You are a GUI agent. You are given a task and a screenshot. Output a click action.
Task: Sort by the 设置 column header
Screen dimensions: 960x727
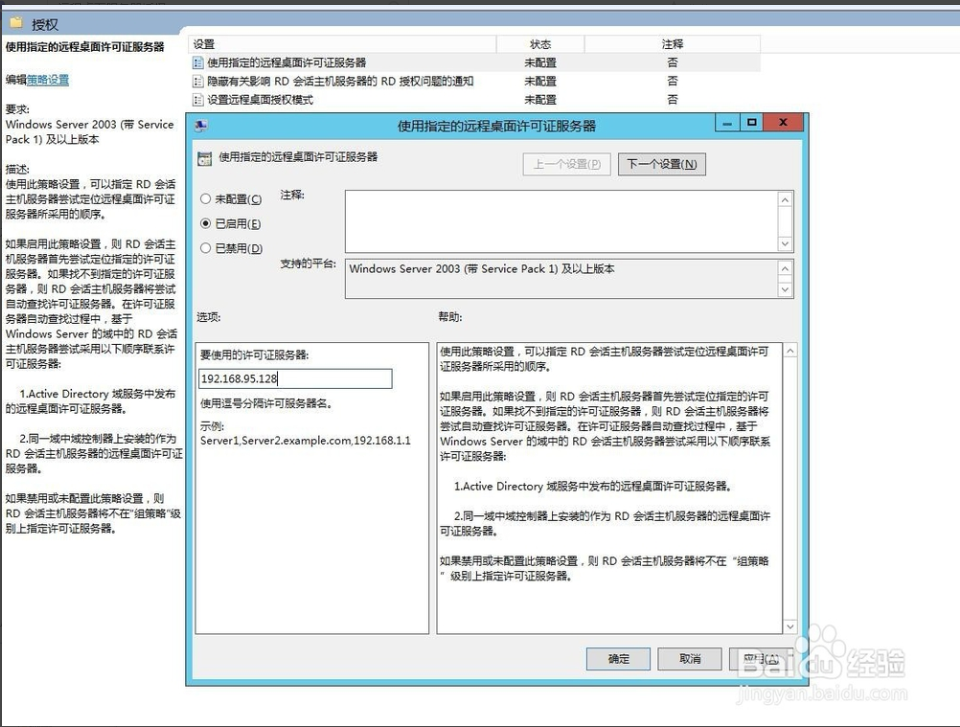tap(342, 44)
